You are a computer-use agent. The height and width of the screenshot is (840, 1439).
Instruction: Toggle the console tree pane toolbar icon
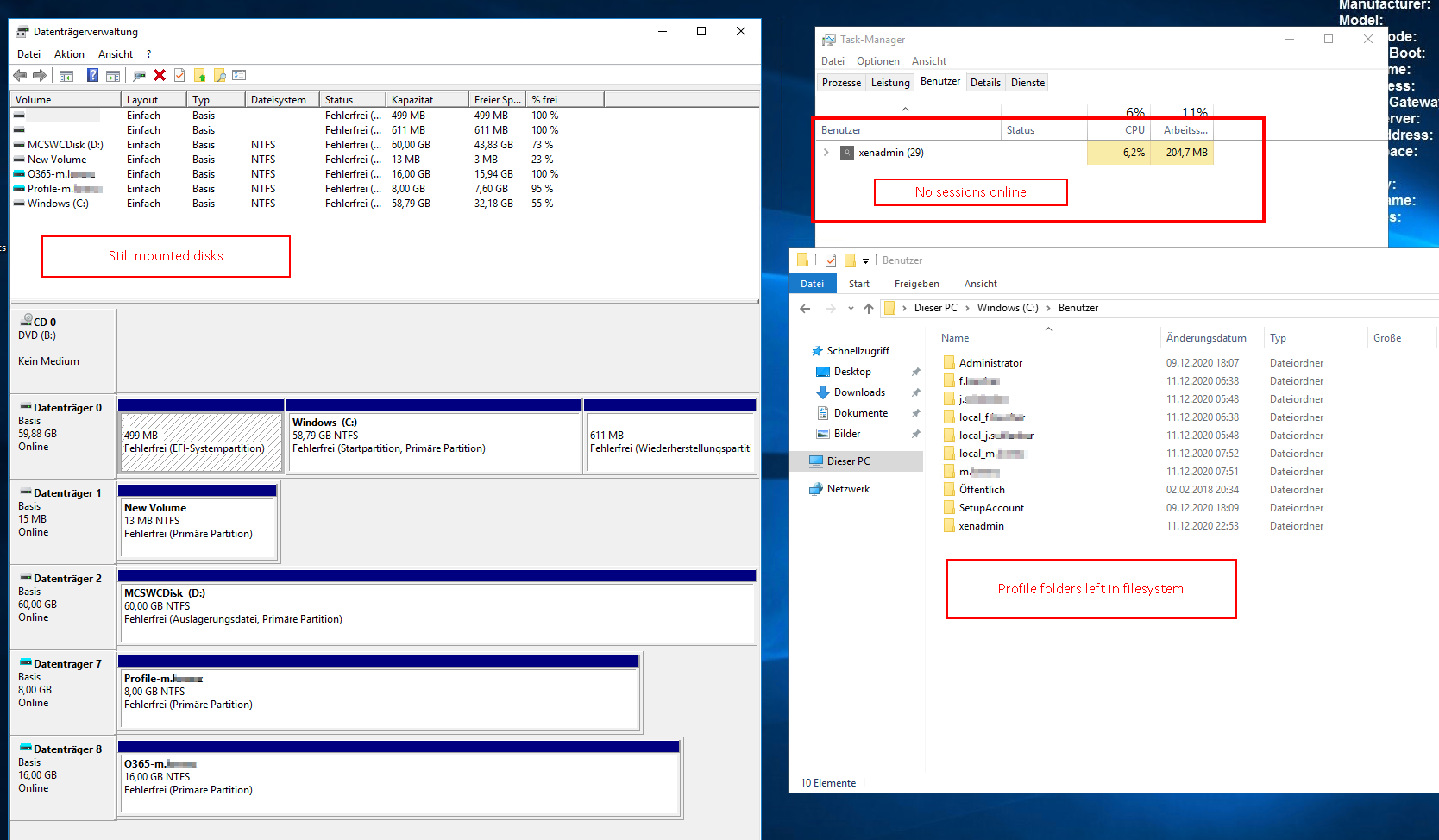(x=66, y=76)
